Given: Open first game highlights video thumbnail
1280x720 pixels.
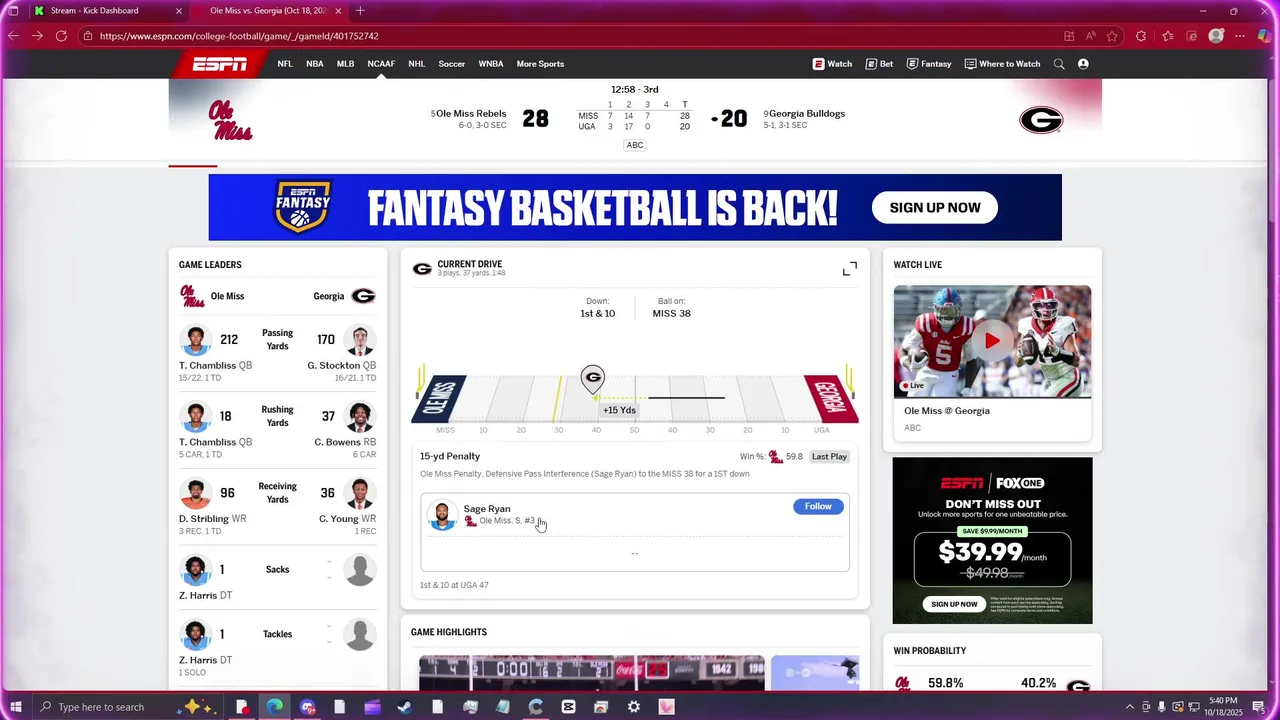Looking at the screenshot, I should (x=592, y=673).
